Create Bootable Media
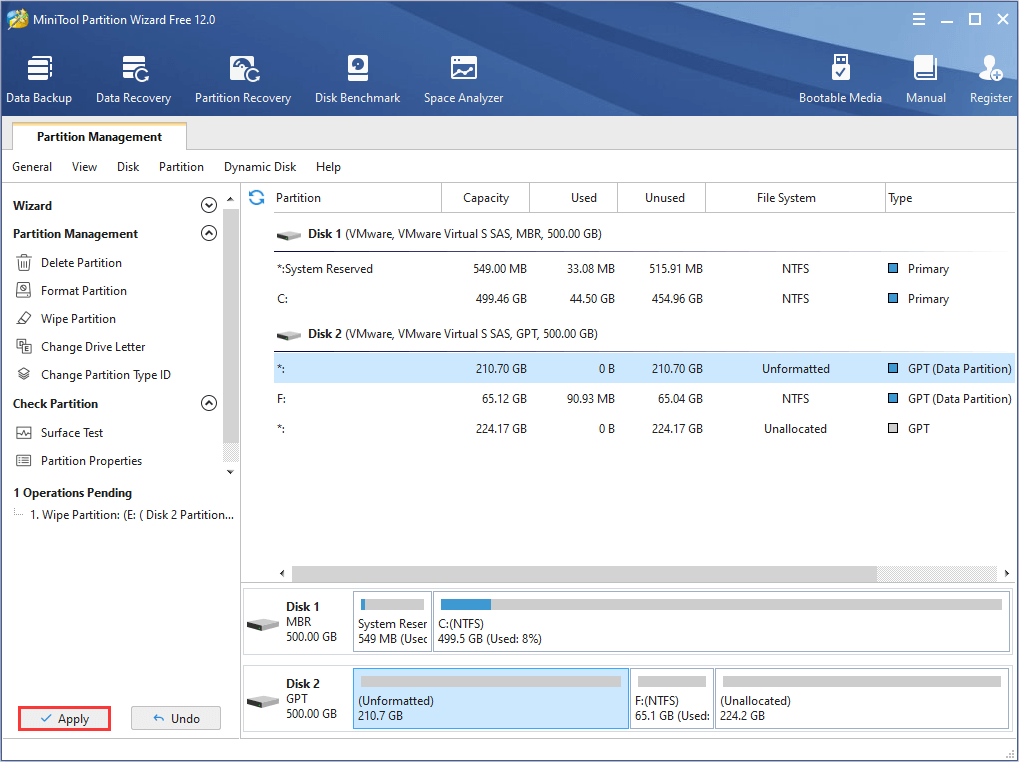Screen dimensions: 1019x762 (x=840, y=79)
